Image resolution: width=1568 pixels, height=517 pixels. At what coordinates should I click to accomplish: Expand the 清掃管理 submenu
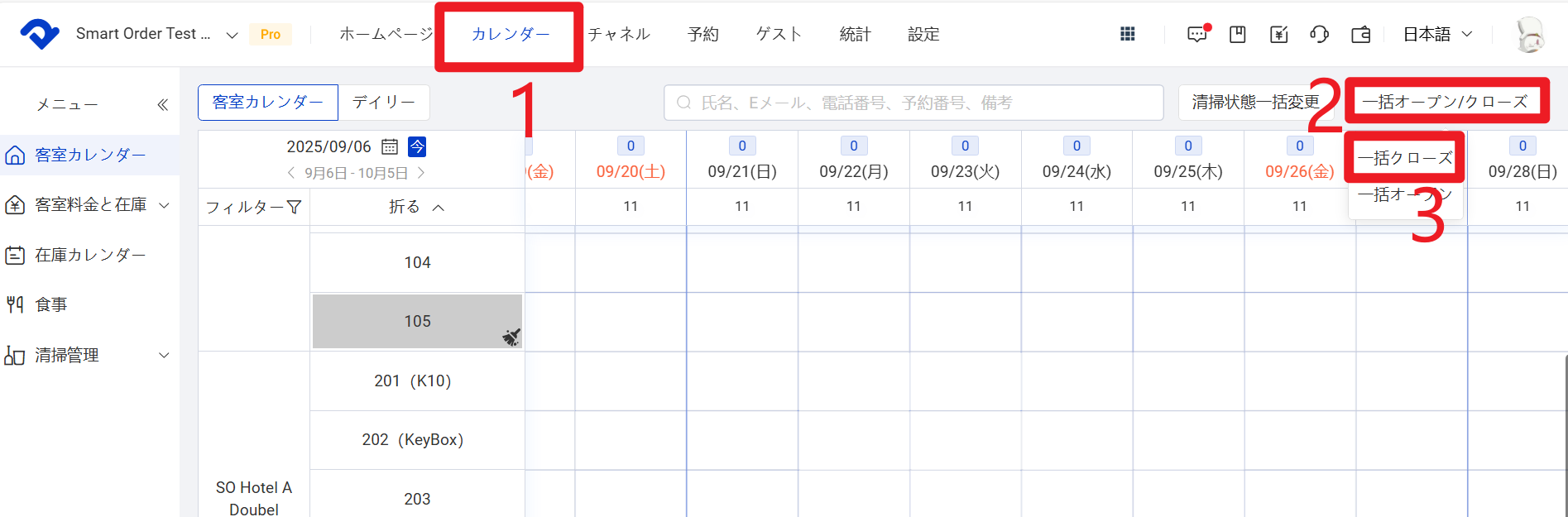tap(164, 355)
